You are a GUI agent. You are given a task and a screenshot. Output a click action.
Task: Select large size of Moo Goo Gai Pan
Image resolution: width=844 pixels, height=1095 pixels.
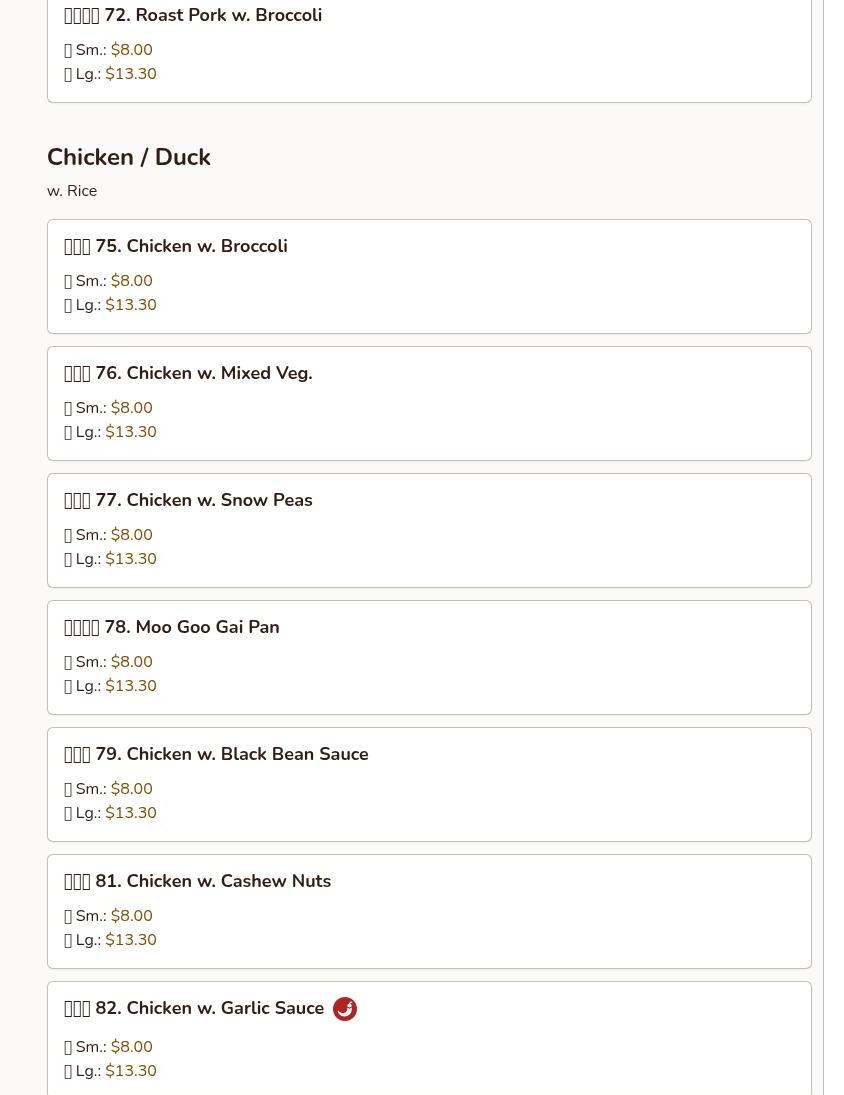(111, 687)
